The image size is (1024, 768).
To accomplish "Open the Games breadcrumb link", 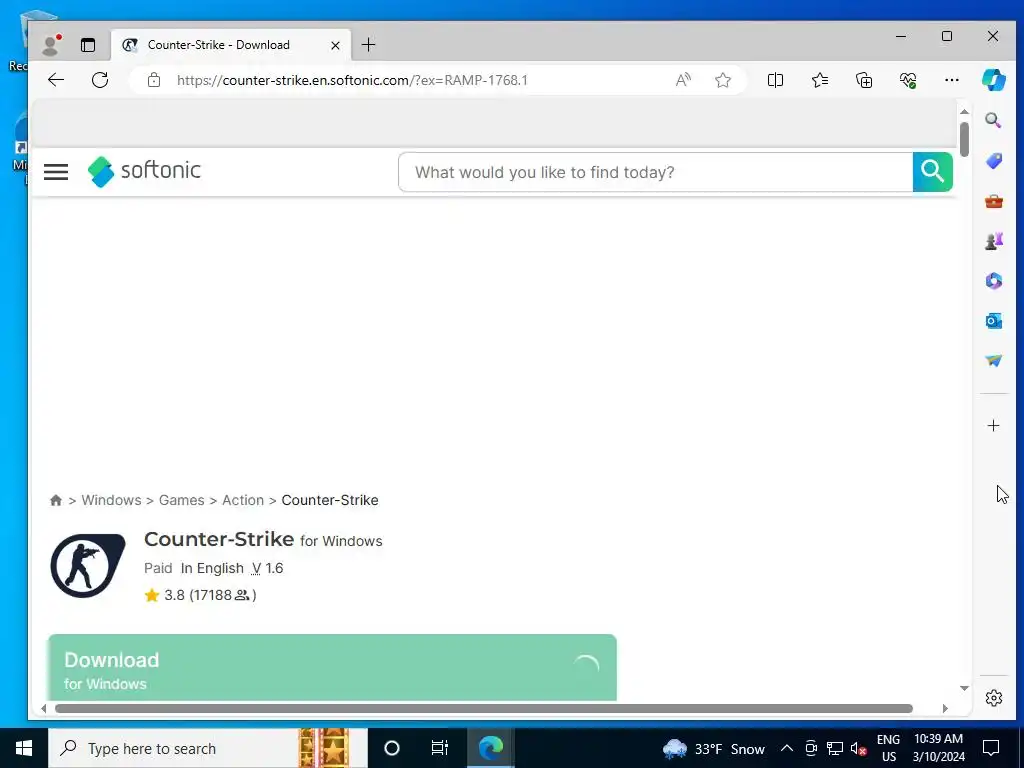I will (182, 500).
